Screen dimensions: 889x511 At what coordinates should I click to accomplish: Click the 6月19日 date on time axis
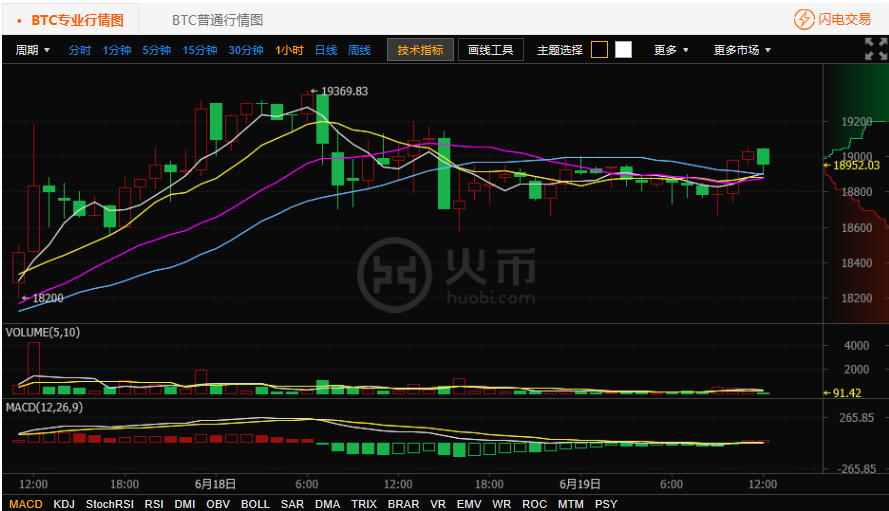[x=579, y=484]
